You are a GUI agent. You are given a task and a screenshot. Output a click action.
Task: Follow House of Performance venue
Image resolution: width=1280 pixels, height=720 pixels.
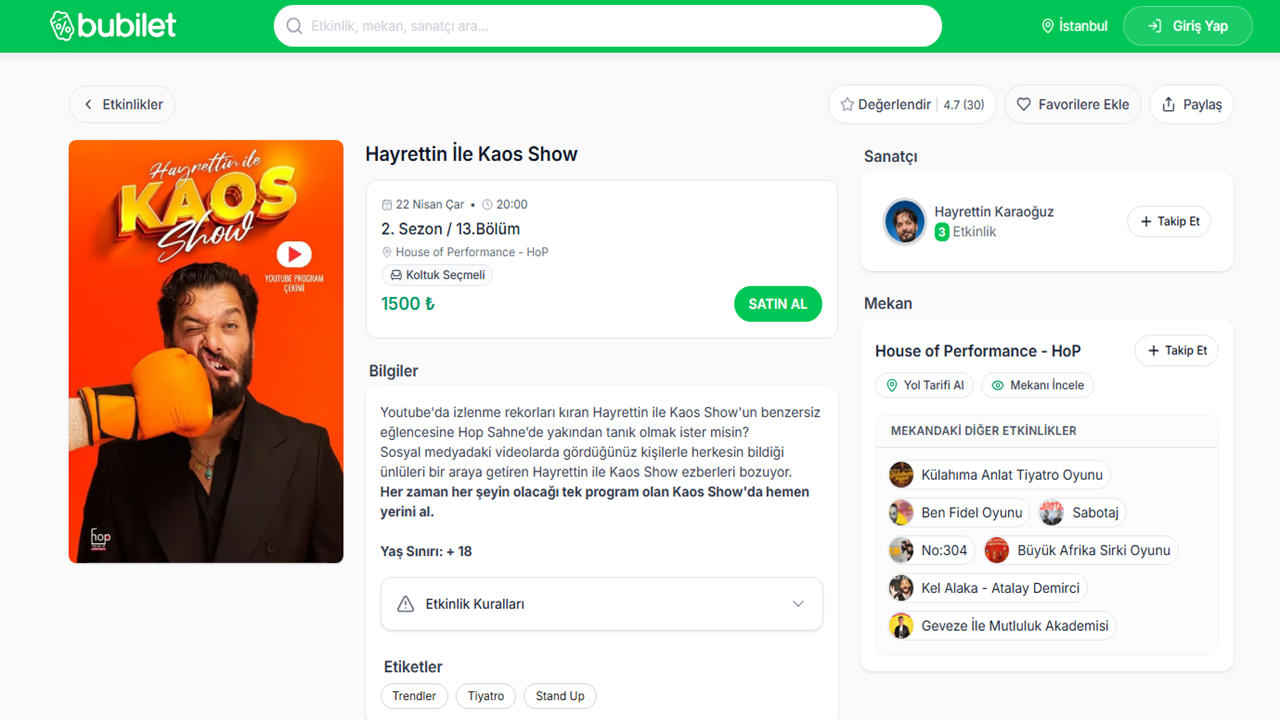(x=1176, y=351)
